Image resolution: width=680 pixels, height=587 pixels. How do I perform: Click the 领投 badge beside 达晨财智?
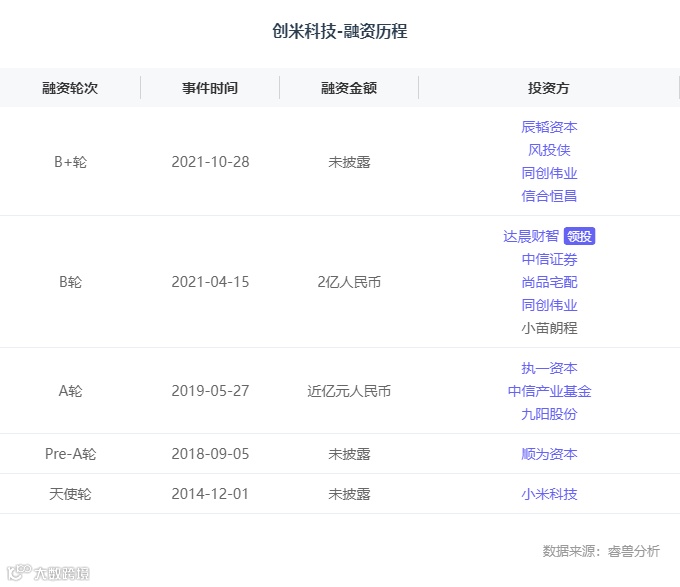pyautogui.click(x=579, y=236)
